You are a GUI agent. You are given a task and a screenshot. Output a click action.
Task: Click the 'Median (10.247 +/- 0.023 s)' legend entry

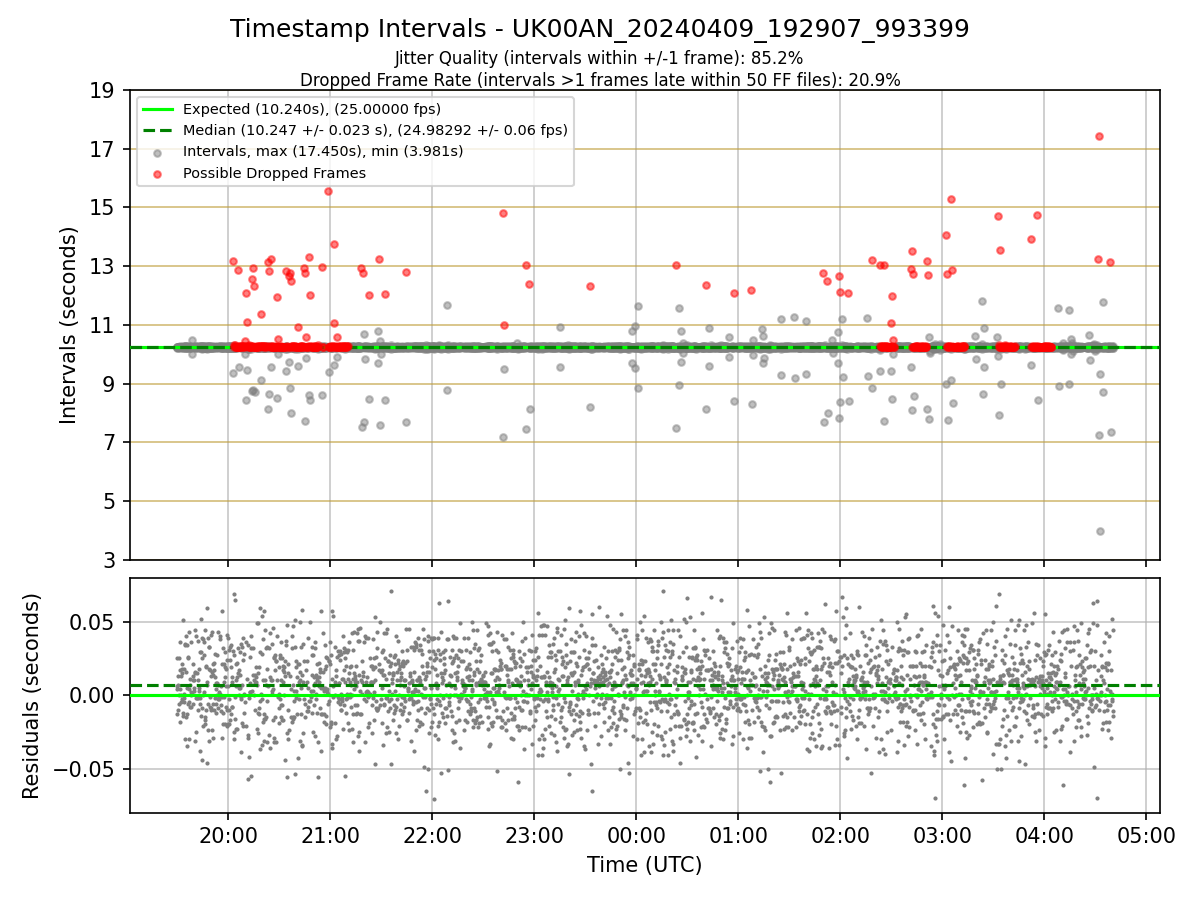[375, 130]
